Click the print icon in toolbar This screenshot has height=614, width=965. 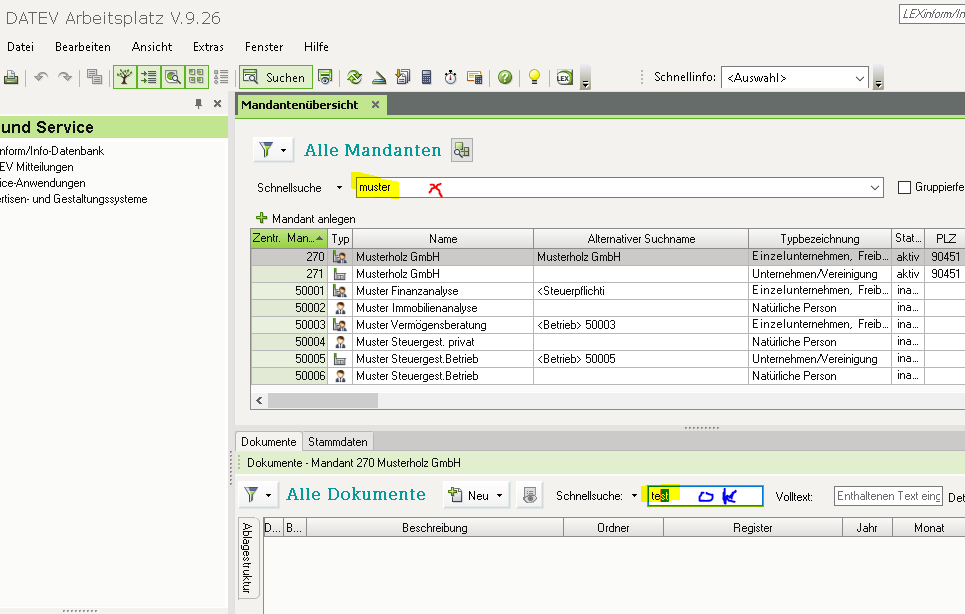tap(11, 78)
